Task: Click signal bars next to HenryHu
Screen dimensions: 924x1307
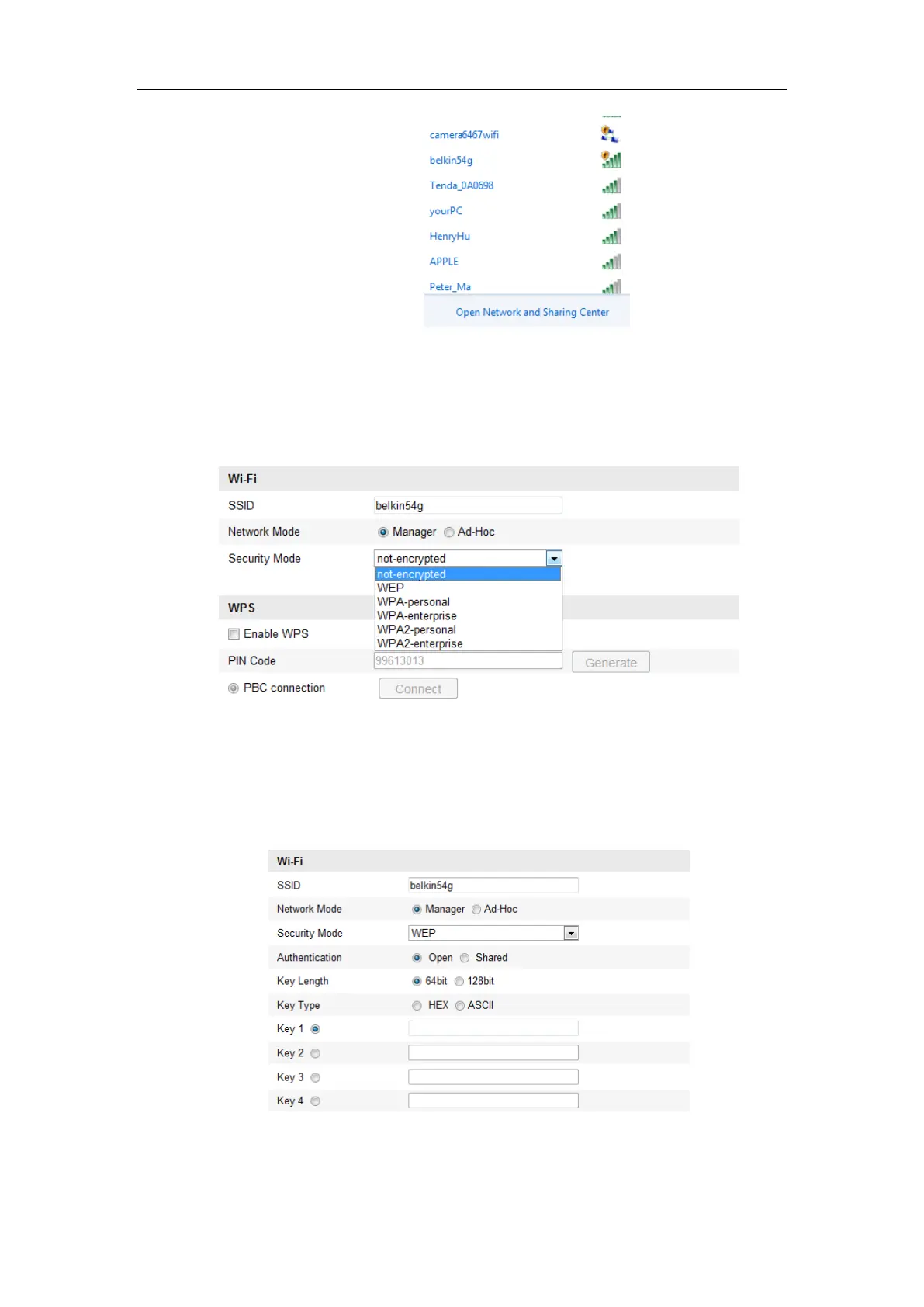Action: 611,237
